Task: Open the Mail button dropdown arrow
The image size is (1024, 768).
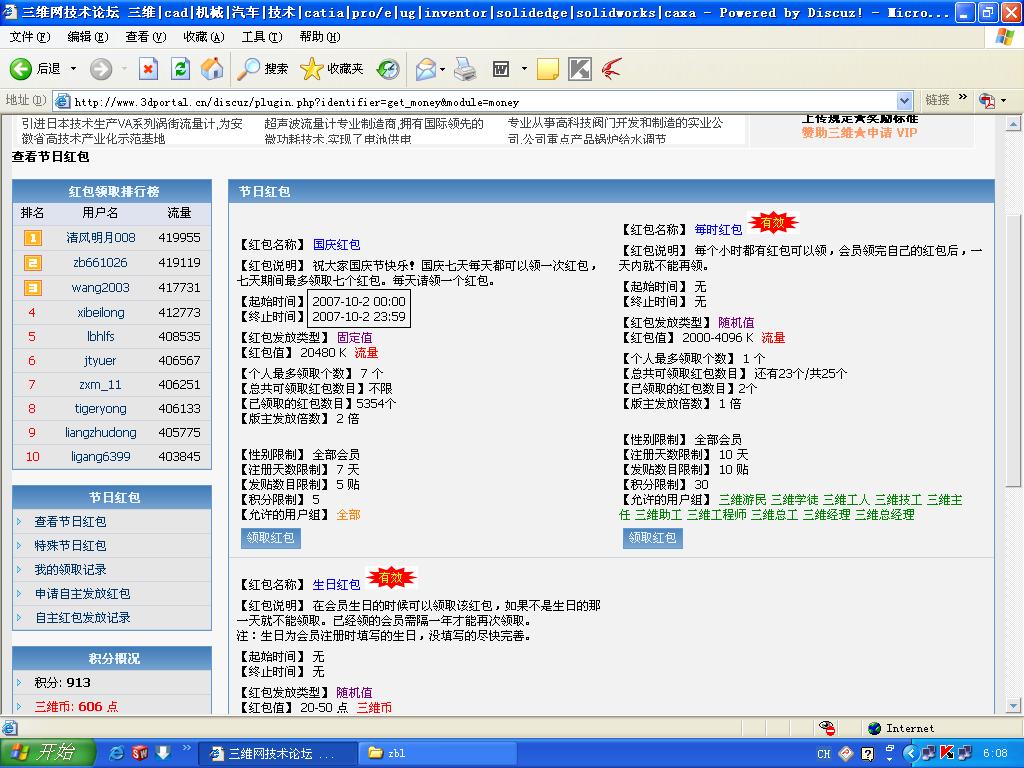Action: click(x=443, y=69)
